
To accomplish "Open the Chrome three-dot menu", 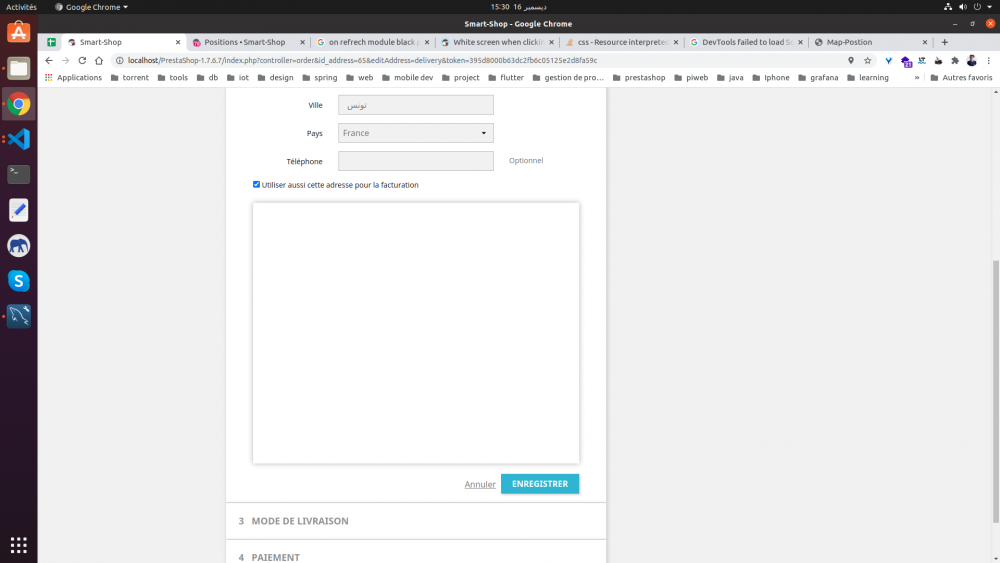I will 989,61.
